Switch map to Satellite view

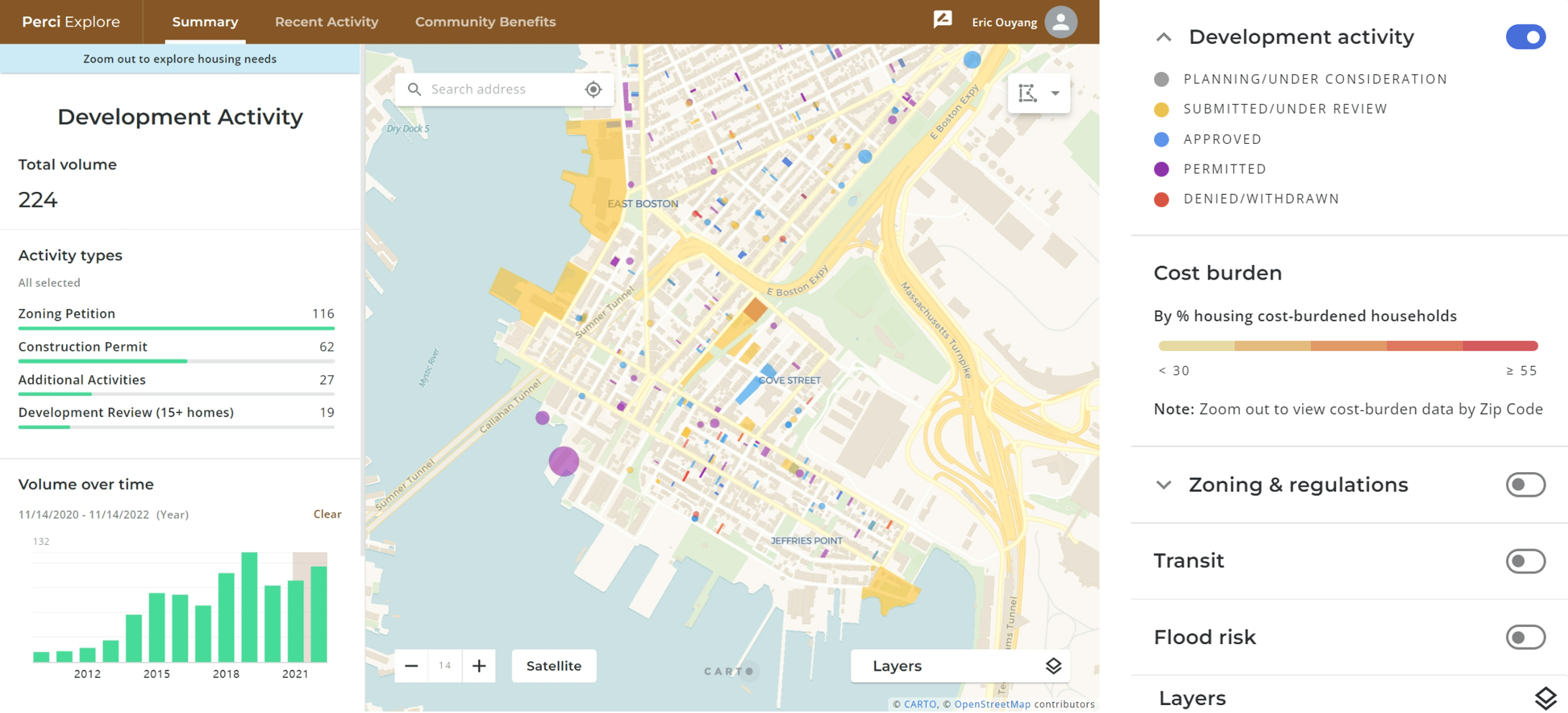(x=553, y=666)
